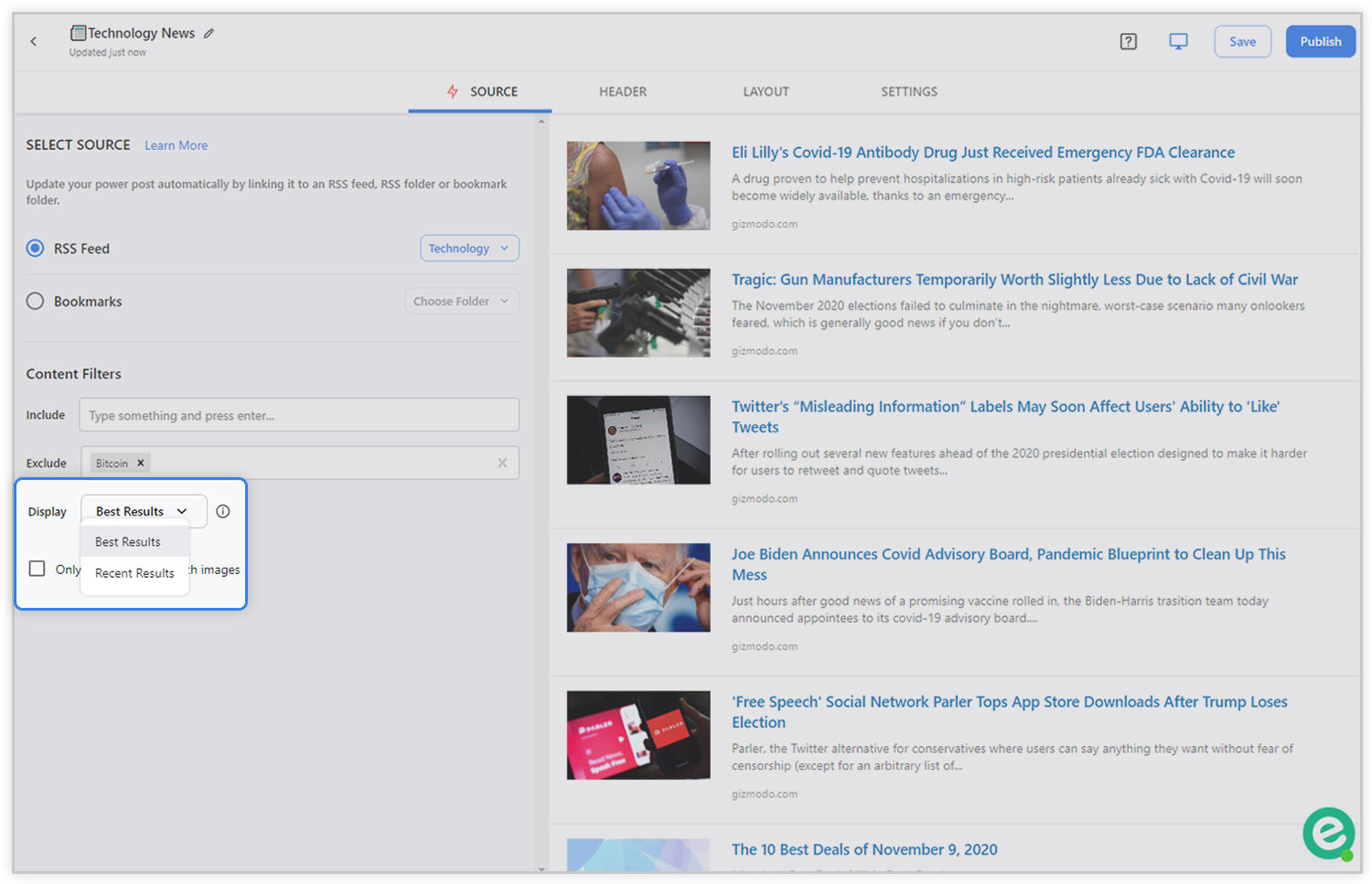Screen dimensions: 1372x884
Task: Open Joe Biden Covid Advisory Board article
Action: 1008,564
